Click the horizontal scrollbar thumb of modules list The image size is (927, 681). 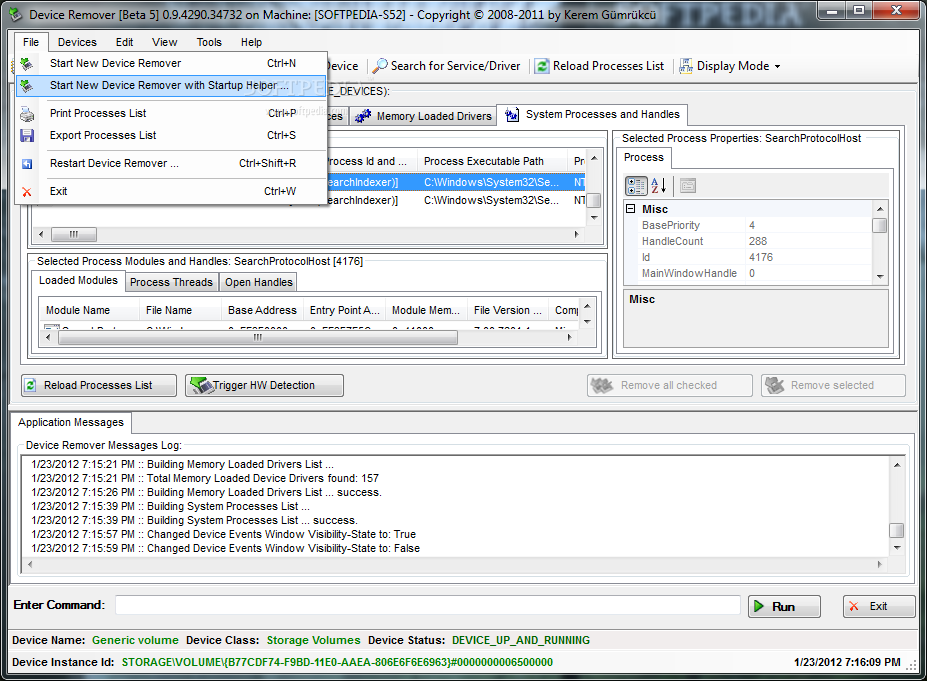(x=258, y=338)
